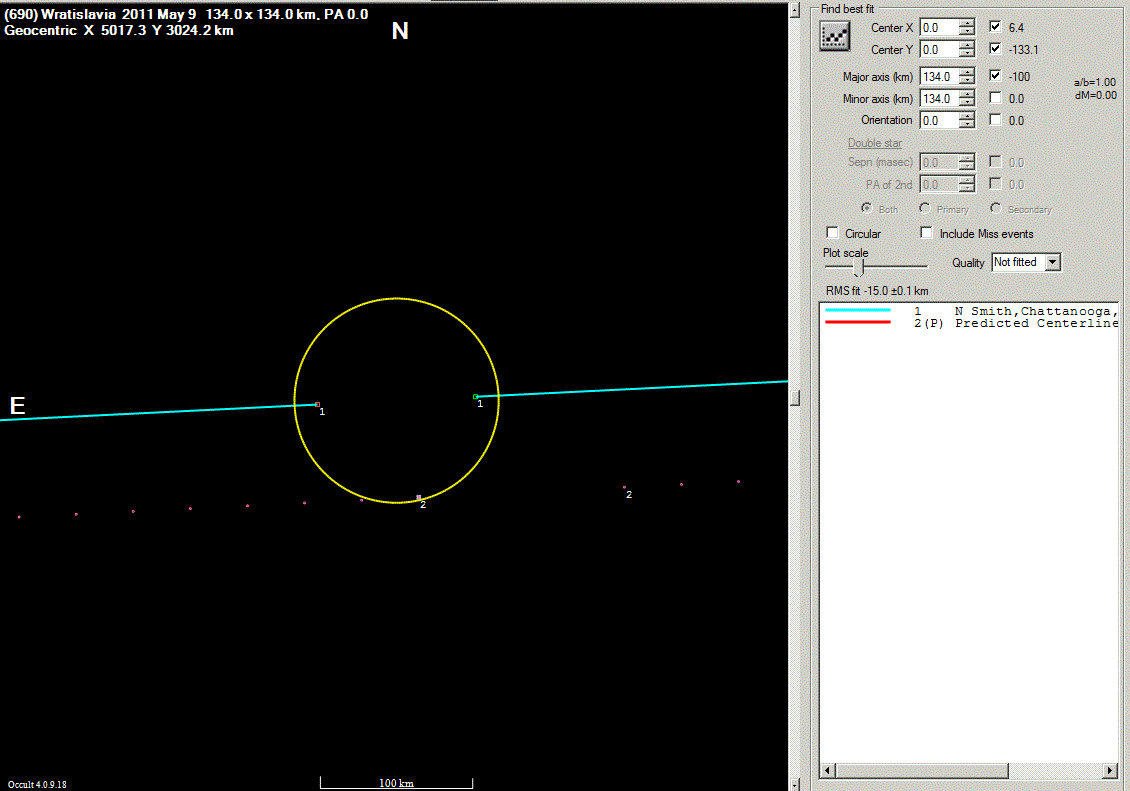Increase the Major axis value with the up arrow
1130x791 pixels.
pyautogui.click(x=967, y=71)
